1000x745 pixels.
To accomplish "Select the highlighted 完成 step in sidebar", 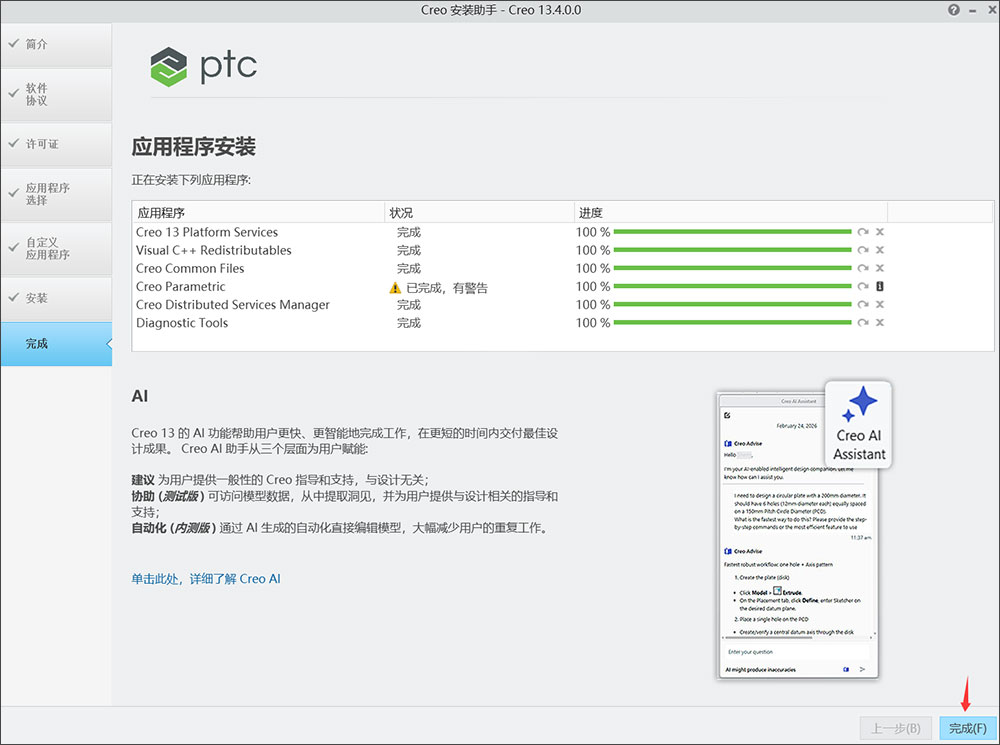I will point(56,344).
